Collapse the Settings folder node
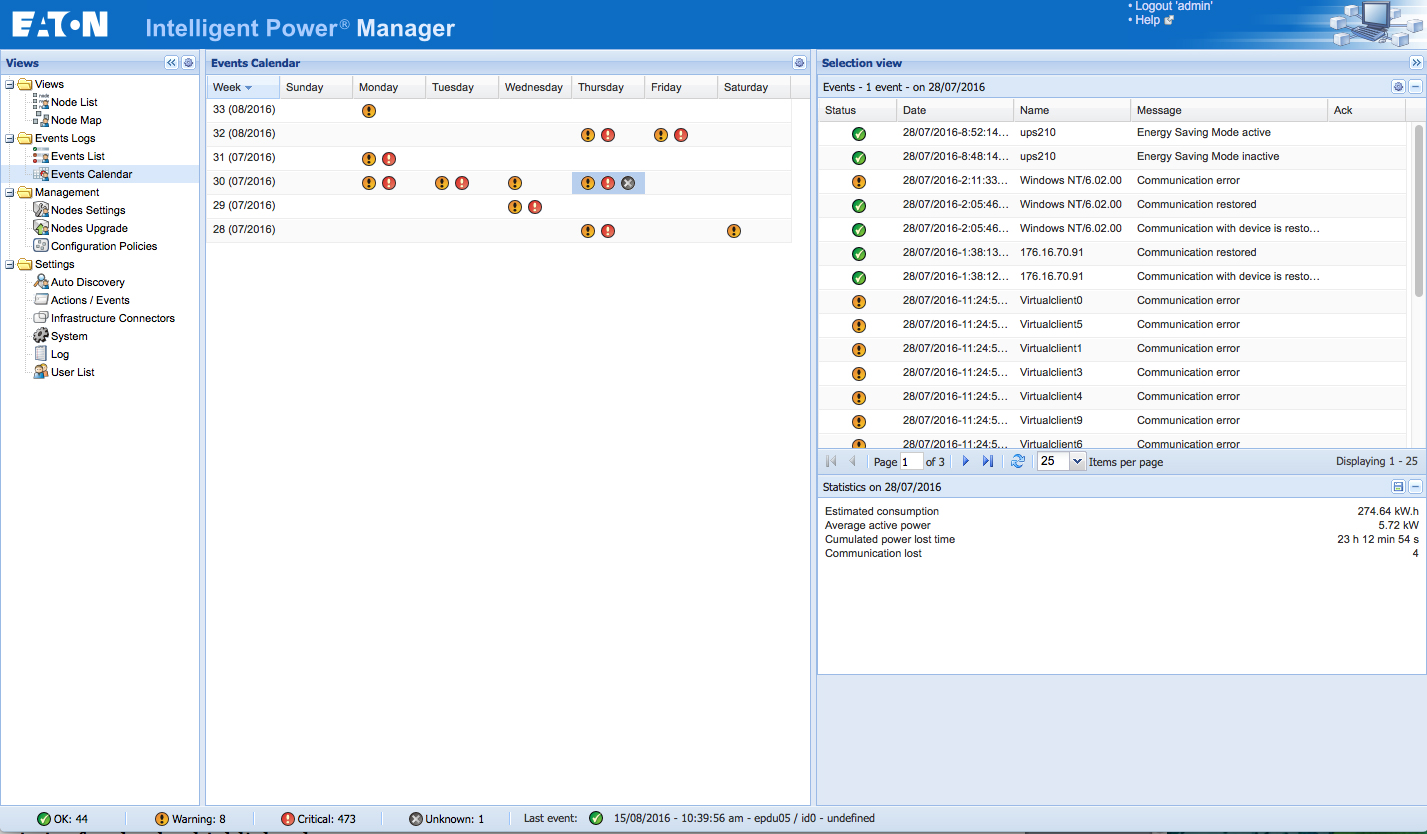1427x834 pixels. tap(9, 264)
